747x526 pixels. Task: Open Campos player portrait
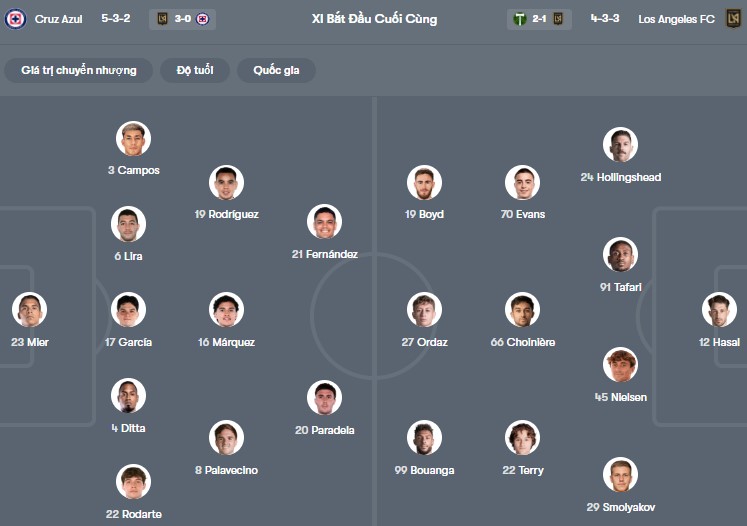pos(133,139)
